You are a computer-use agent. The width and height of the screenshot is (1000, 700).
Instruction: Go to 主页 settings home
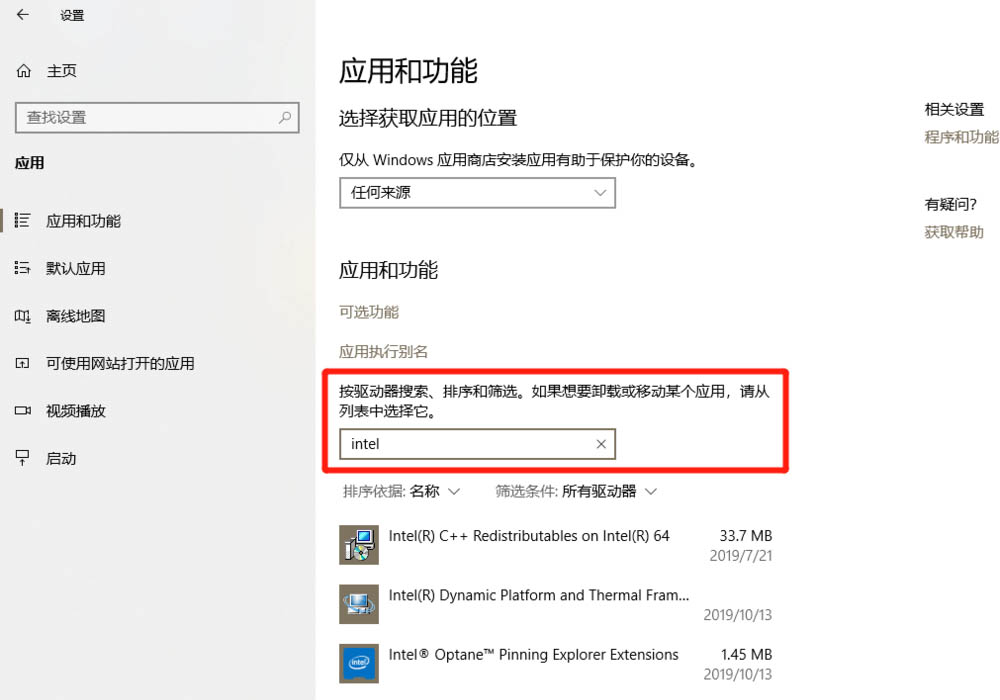[x=61, y=71]
